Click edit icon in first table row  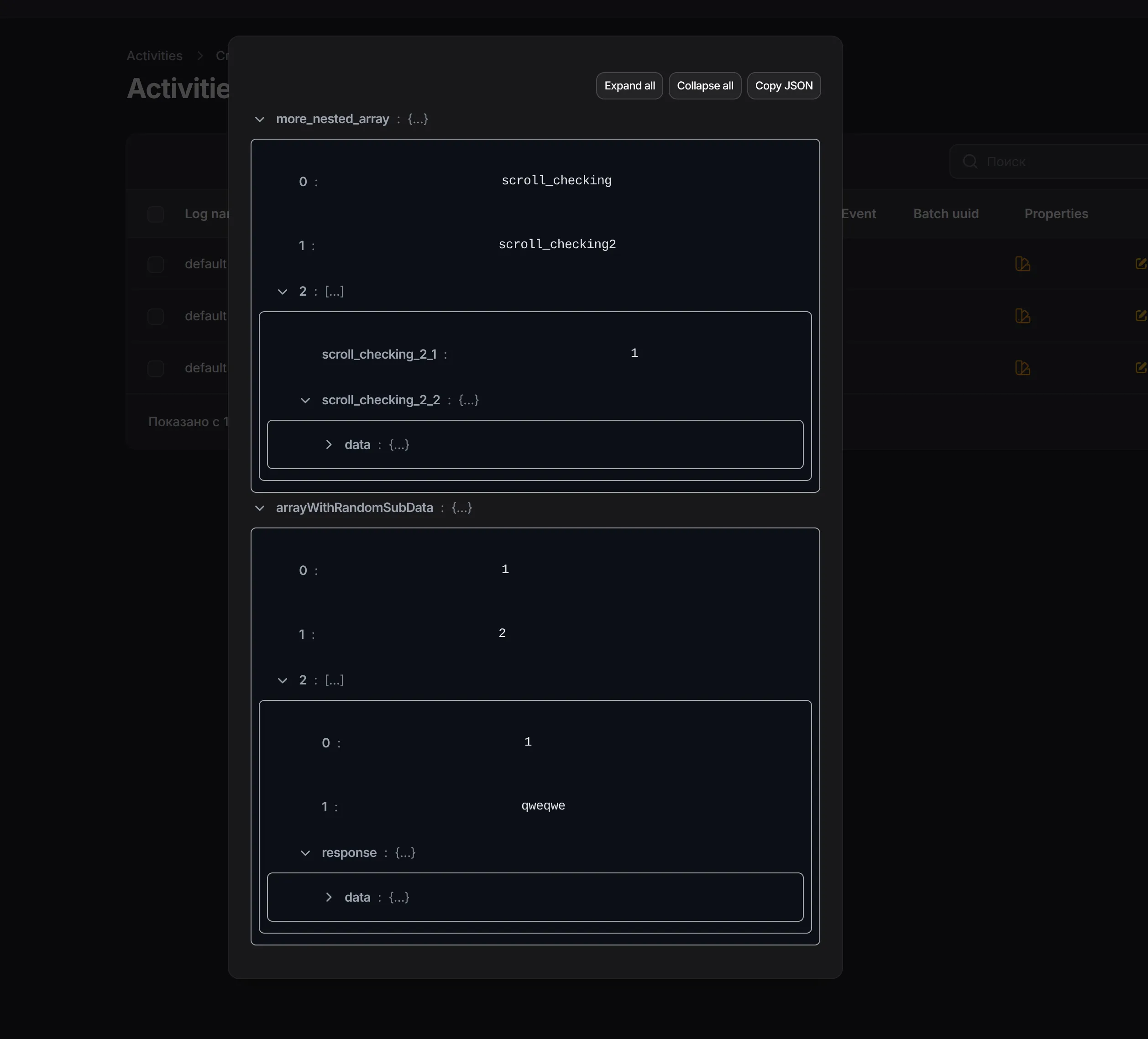click(1140, 264)
